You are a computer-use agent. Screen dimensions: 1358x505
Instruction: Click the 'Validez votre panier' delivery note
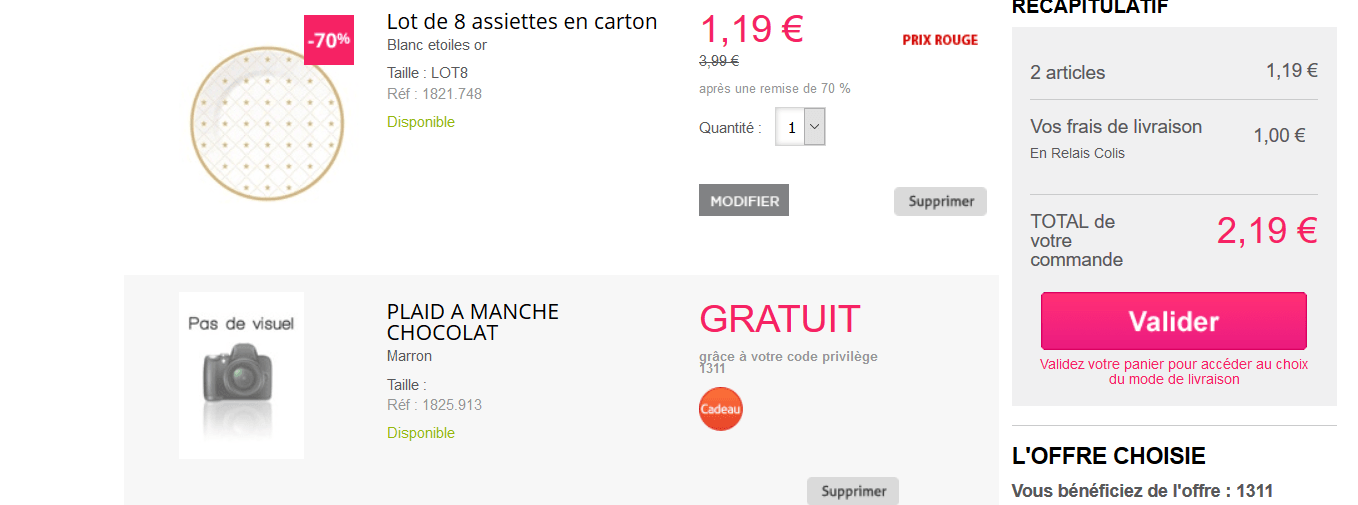coord(1173,371)
